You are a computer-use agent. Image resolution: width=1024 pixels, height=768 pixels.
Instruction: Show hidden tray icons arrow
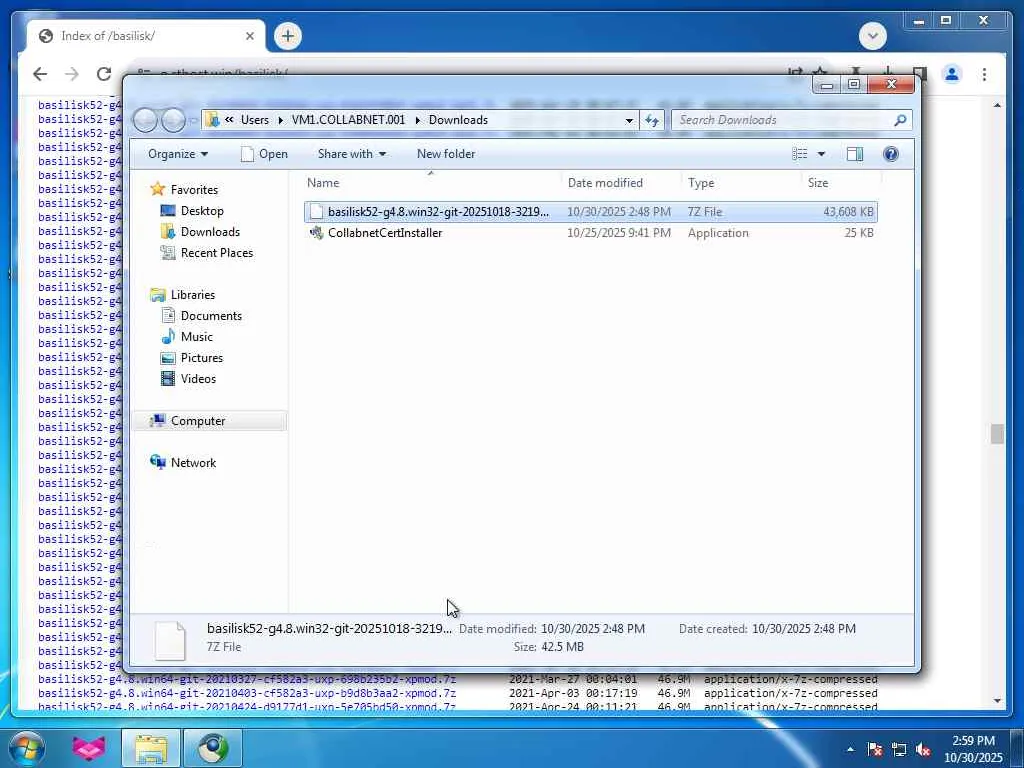pyautogui.click(x=850, y=749)
